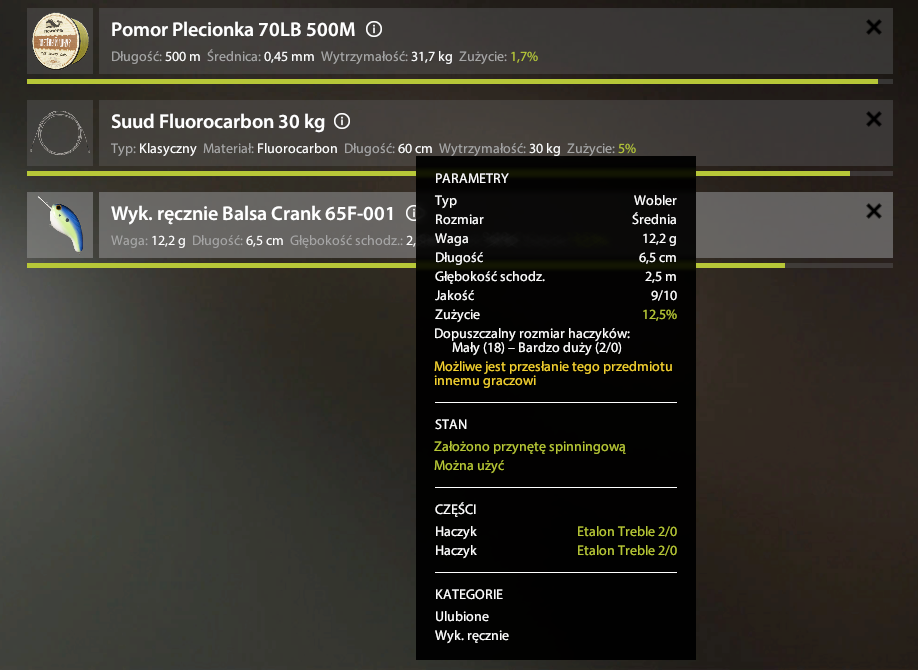Screen dimensions: 918x670
Task: Click the PARAMETRY heading in tooltip
Action: pyautogui.click(x=472, y=179)
